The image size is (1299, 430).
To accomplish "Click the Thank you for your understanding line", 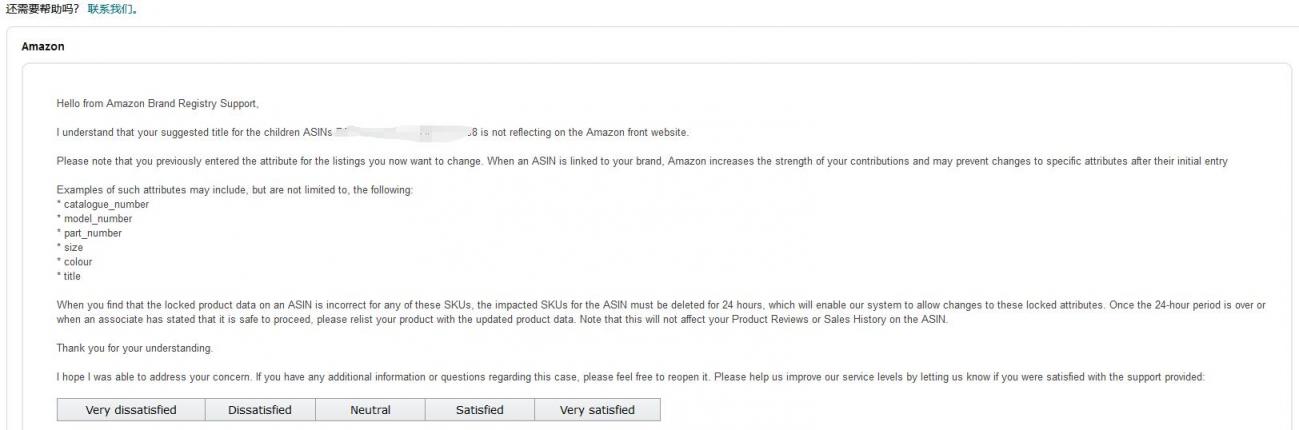I will click(x=135, y=348).
